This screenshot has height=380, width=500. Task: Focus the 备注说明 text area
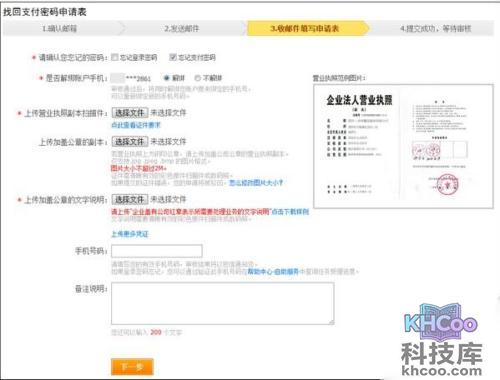pyautogui.click(x=223, y=303)
